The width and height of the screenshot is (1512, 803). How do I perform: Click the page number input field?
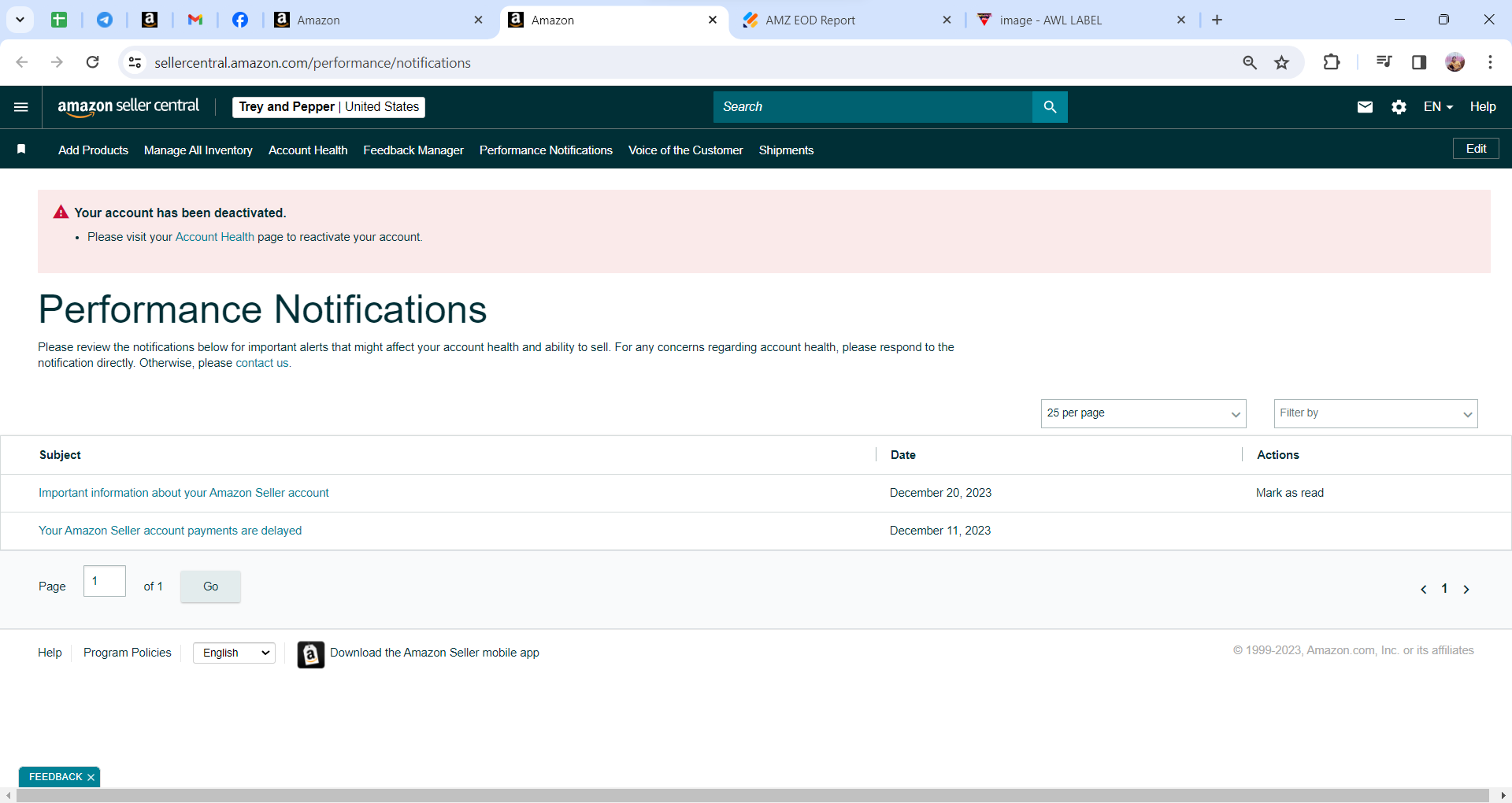[x=105, y=581]
